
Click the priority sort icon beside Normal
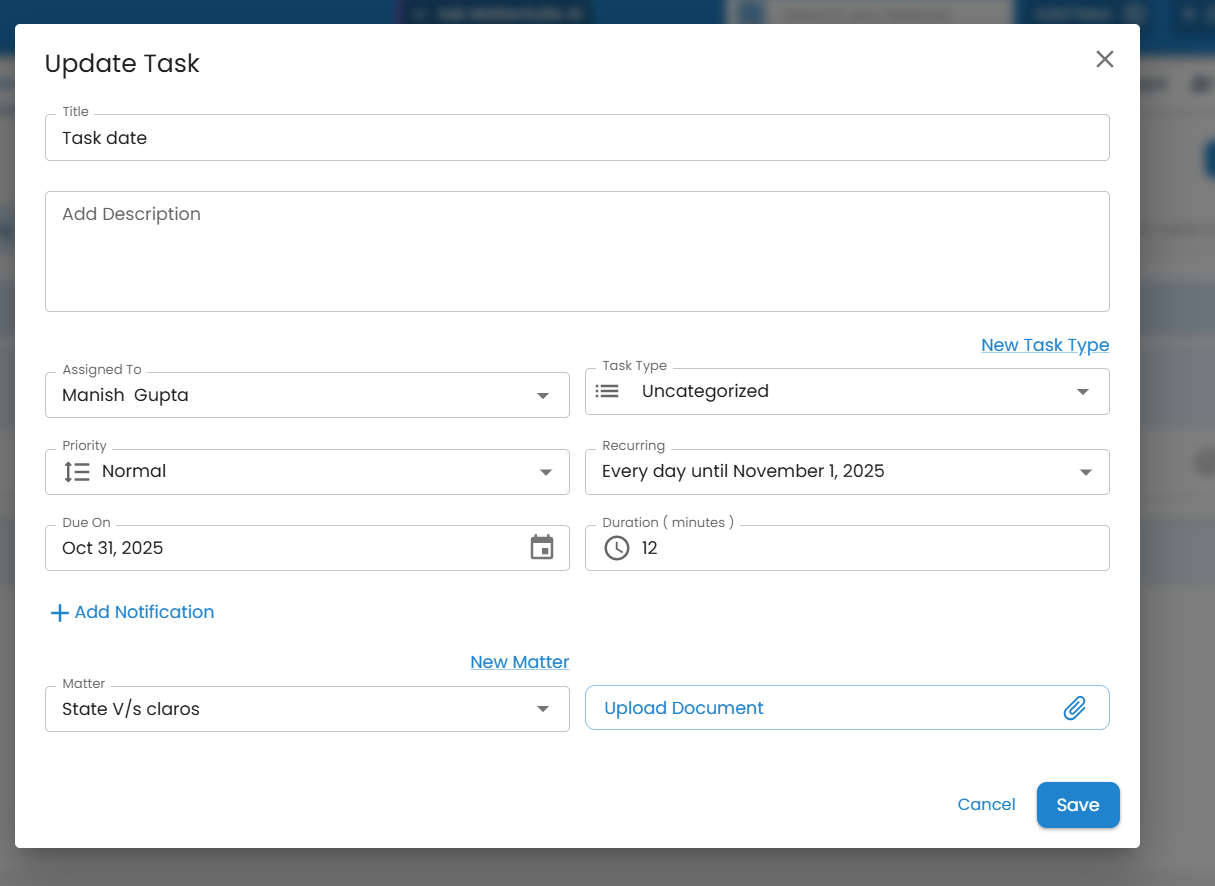pyautogui.click(x=77, y=472)
